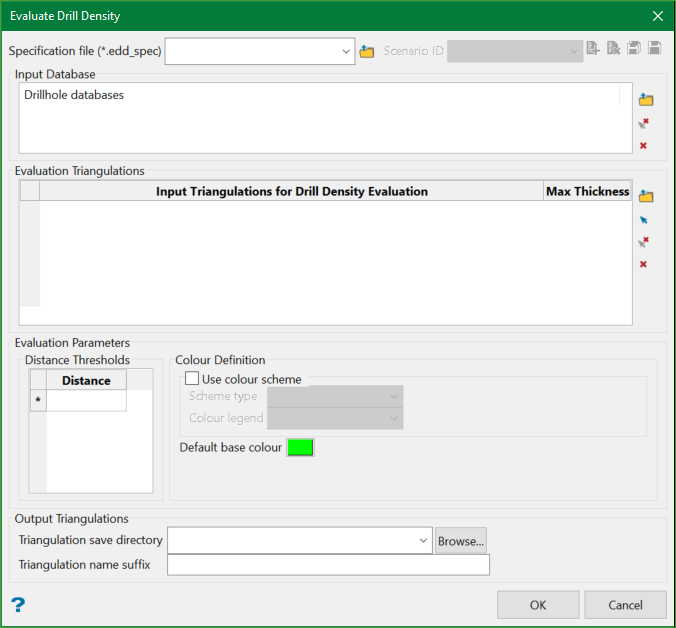676x628 pixels.
Task: Enable the Use colour scheme checkbox
Action: [x=192, y=380]
